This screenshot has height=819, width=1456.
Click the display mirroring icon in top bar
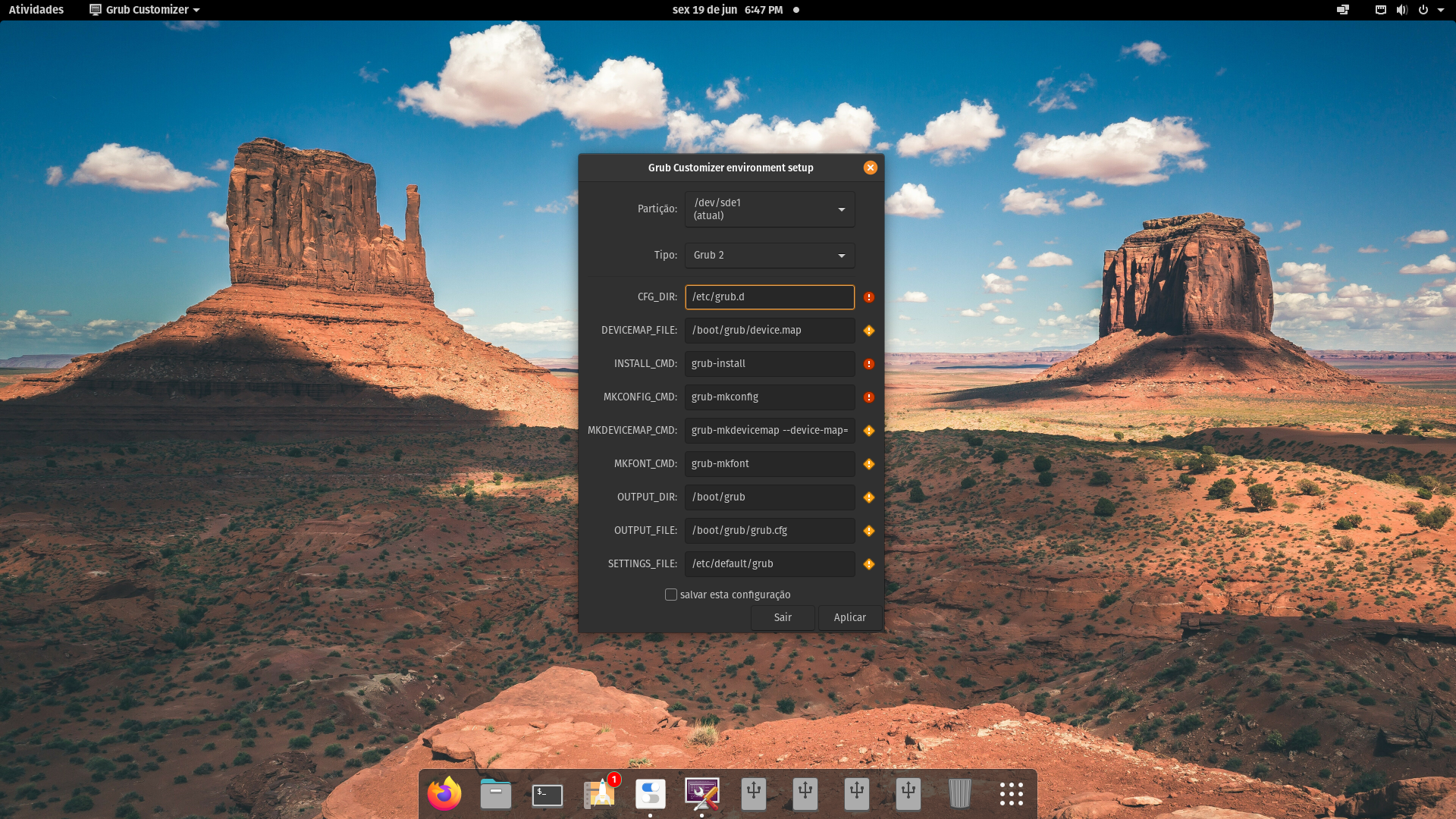click(1343, 10)
